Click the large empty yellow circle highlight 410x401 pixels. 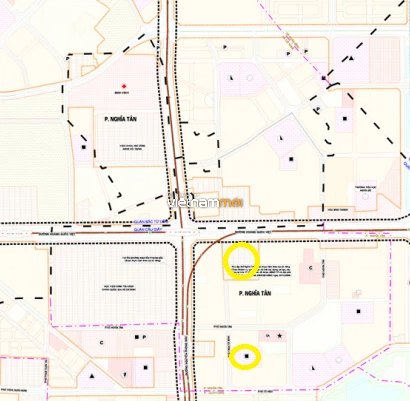coord(241,260)
